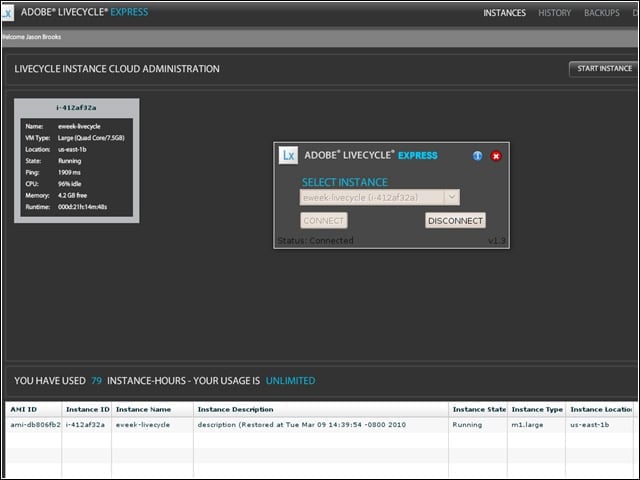Click the blue info icon in the dialog
The width and height of the screenshot is (640, 480).
pyautogui.click(x=477, y=156)
